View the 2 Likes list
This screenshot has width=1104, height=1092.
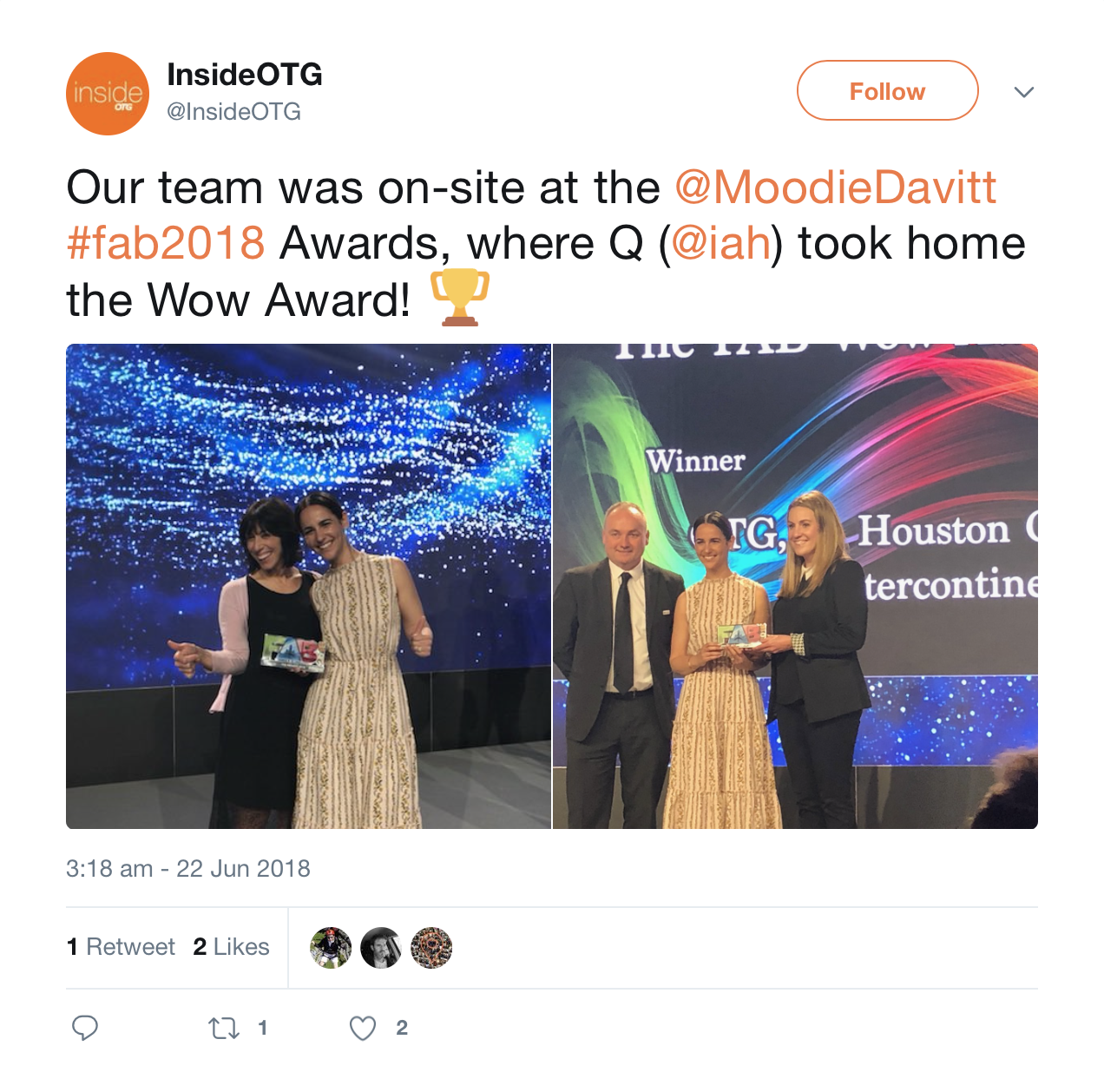tap(231, 947)
